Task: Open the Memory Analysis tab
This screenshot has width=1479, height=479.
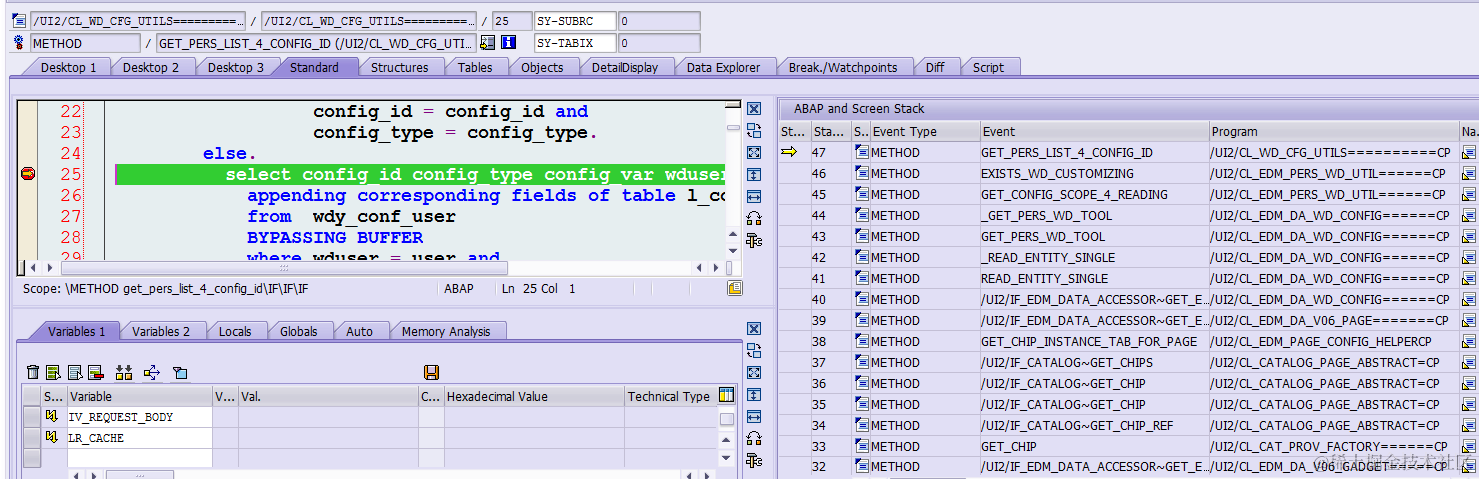Action: tap(446, 331)
